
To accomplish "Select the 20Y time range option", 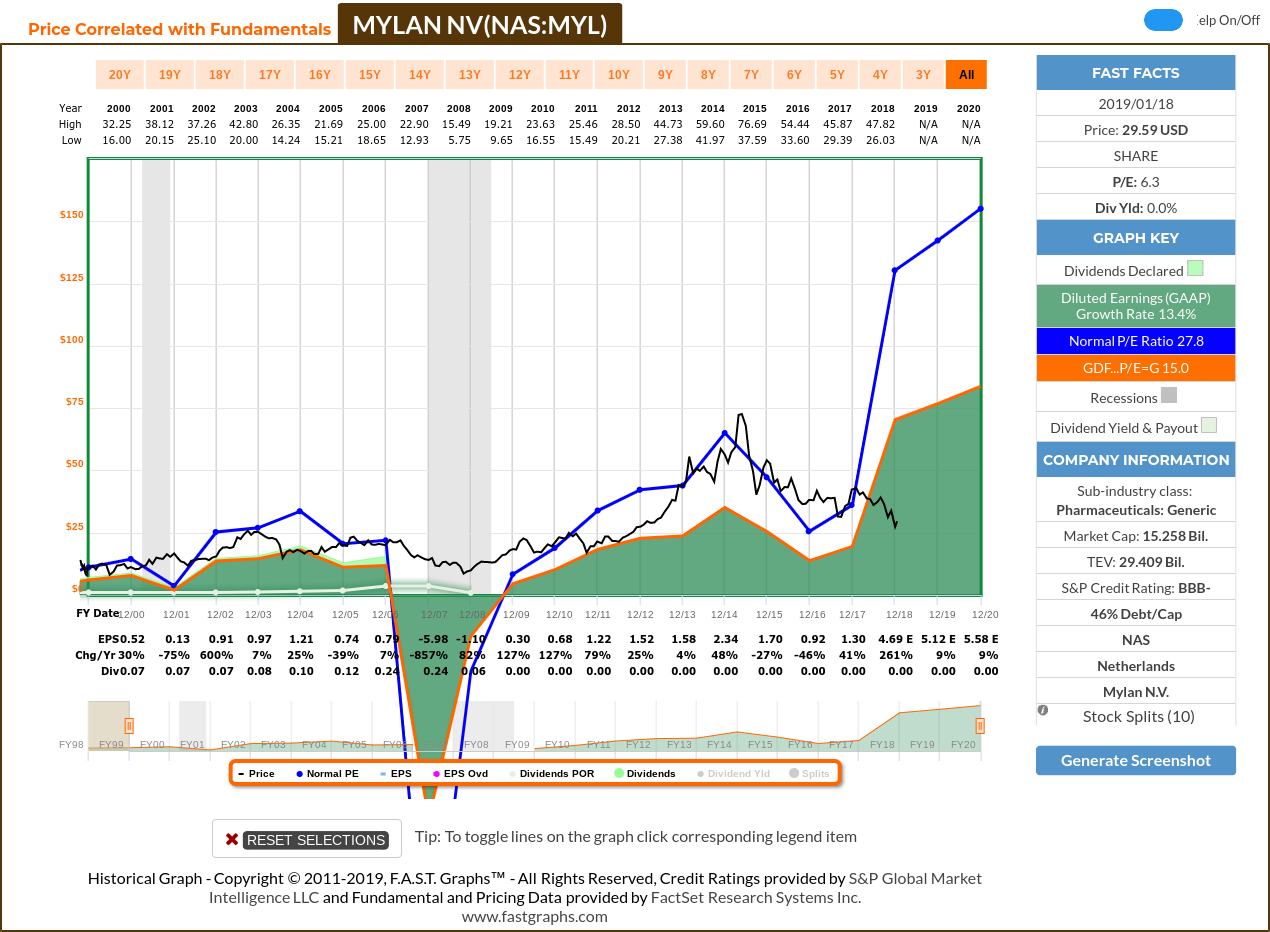I will [x=118, y=74].
